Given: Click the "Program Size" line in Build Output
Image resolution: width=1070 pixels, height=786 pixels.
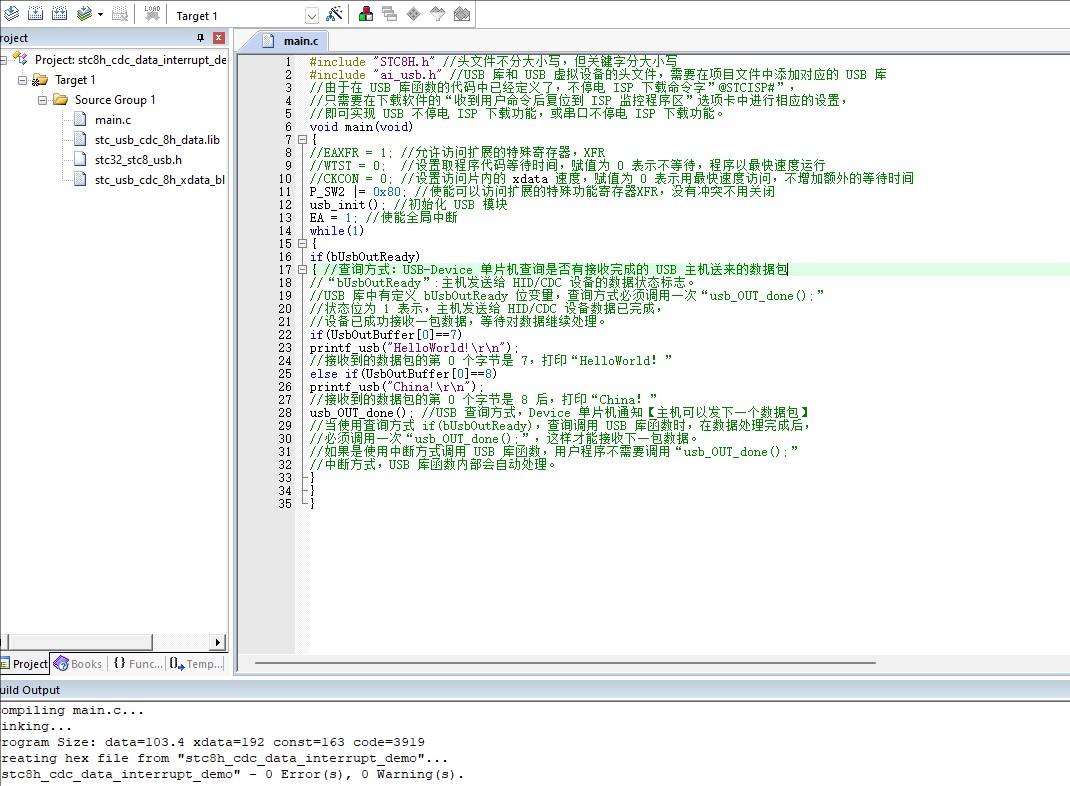Looking at the screenshot, I should point(212,742).
